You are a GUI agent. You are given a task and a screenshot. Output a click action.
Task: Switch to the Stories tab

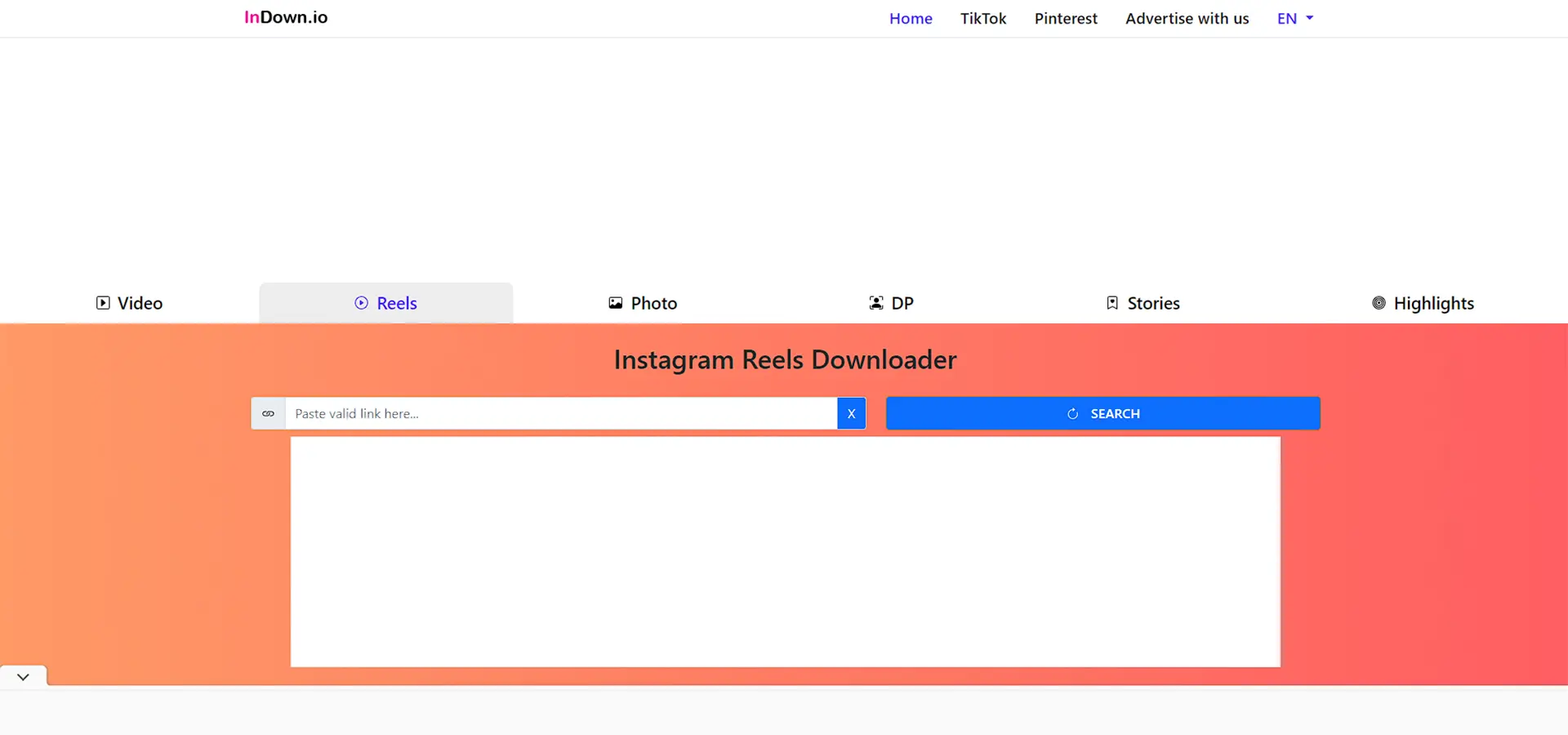1143,303
